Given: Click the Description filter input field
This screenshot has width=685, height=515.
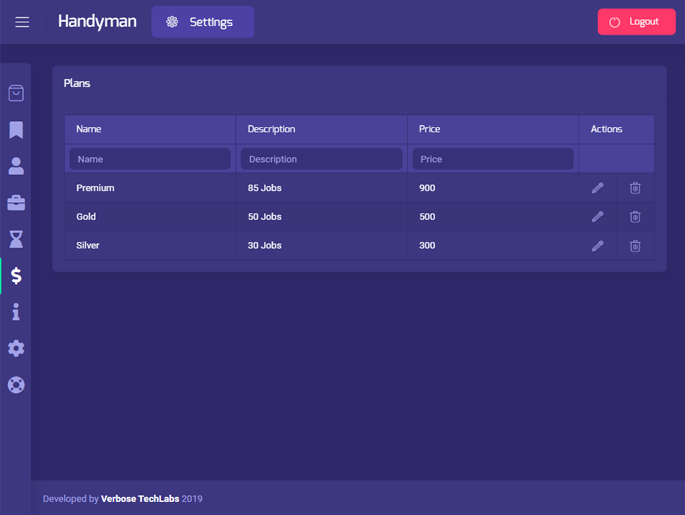Looking at the screenshot, I should coord(321,159).
